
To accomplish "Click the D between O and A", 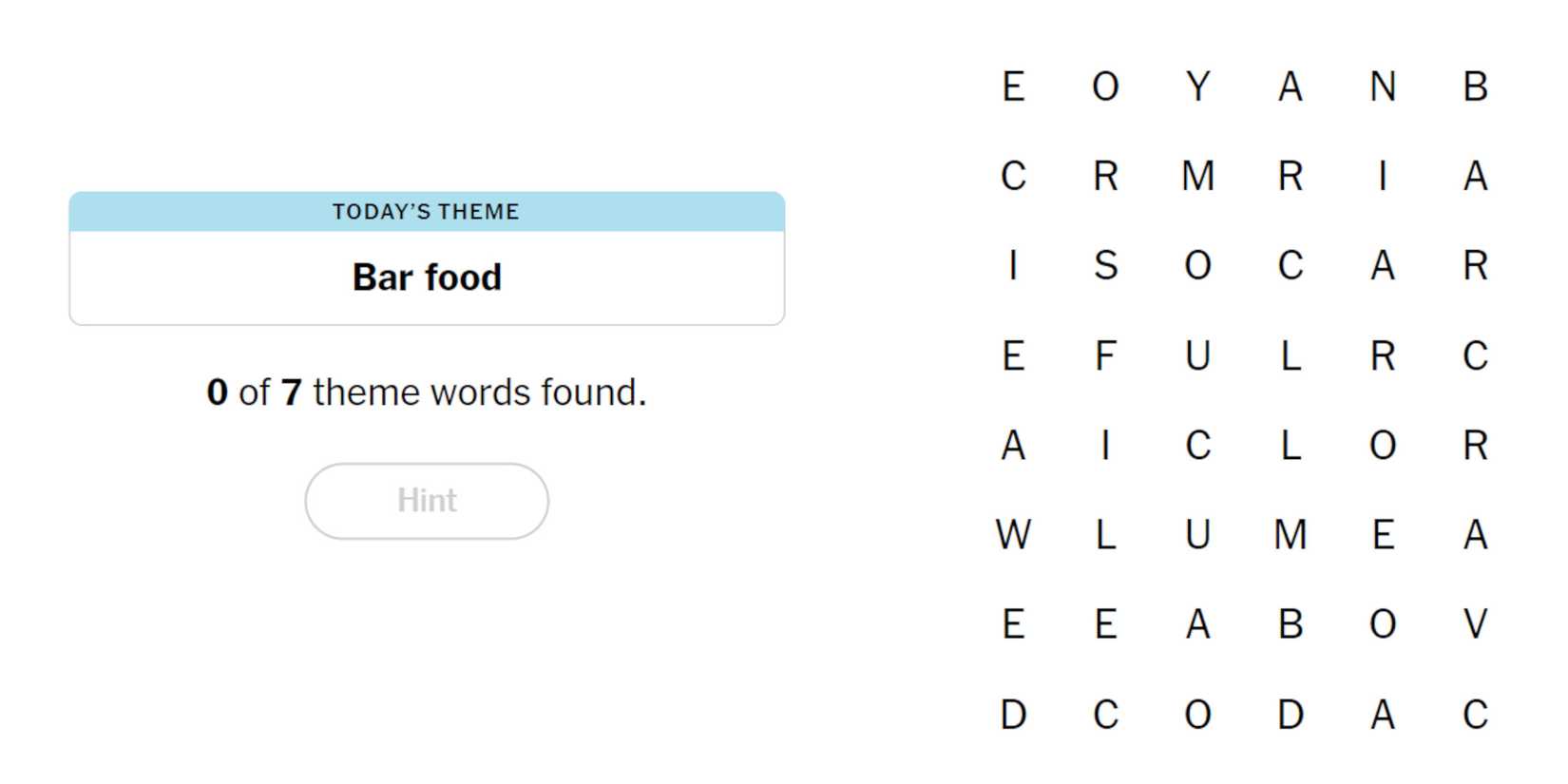I will 1290,715.
